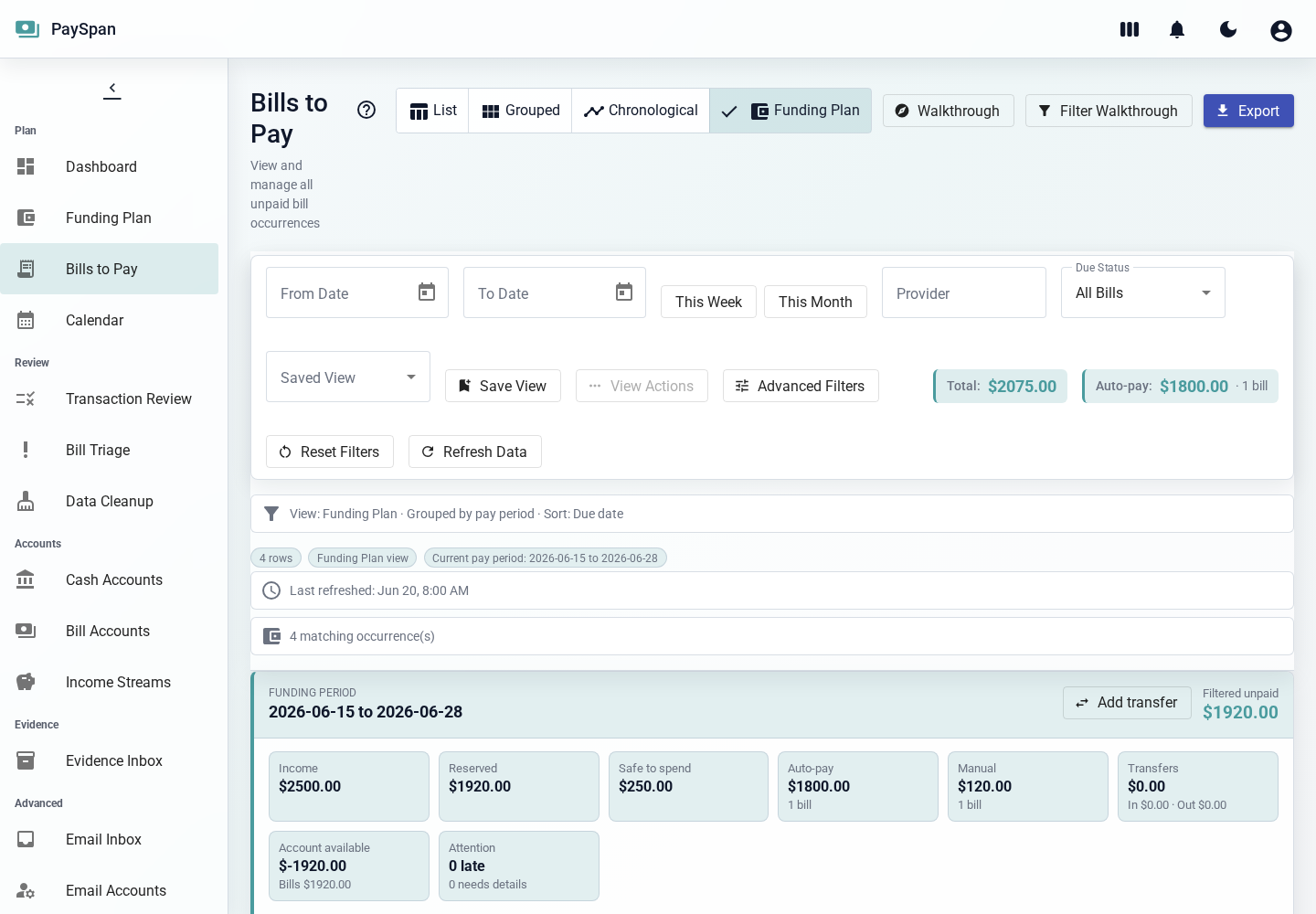
Task: Go to Cash Accounts
Action: pyautogui.click(x=110, y=579)
